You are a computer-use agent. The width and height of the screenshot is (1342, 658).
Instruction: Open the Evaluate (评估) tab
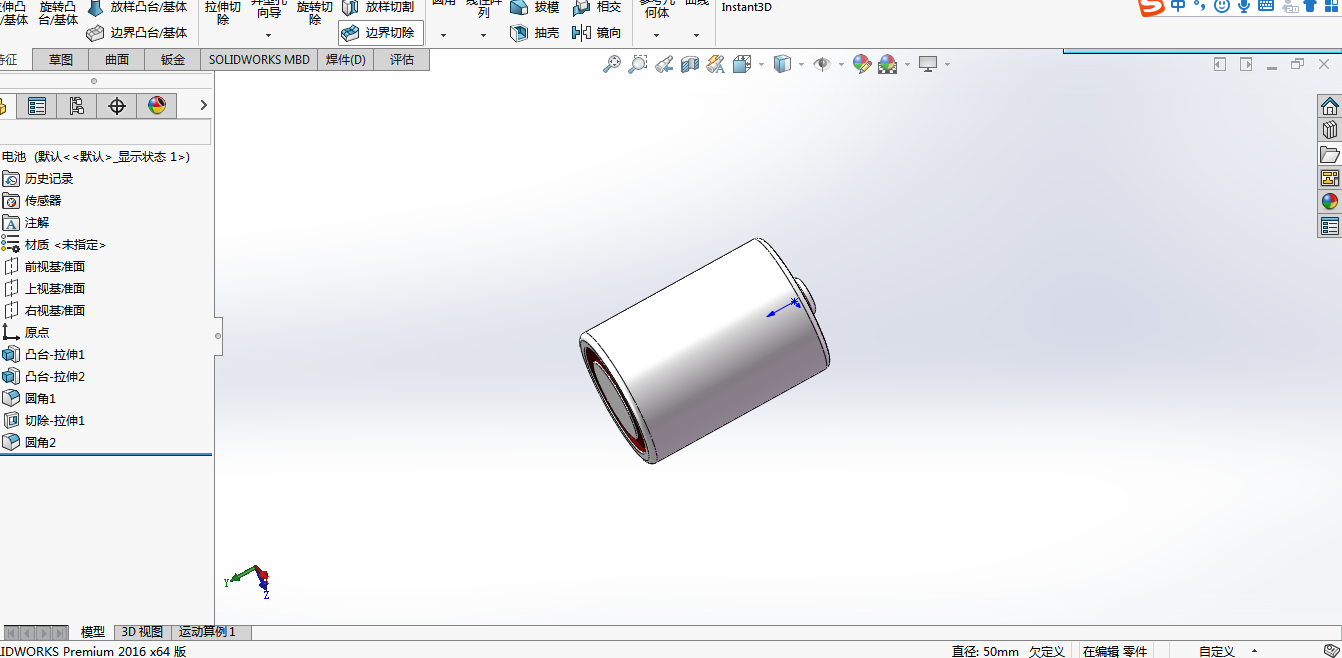(x=402, y=60)
